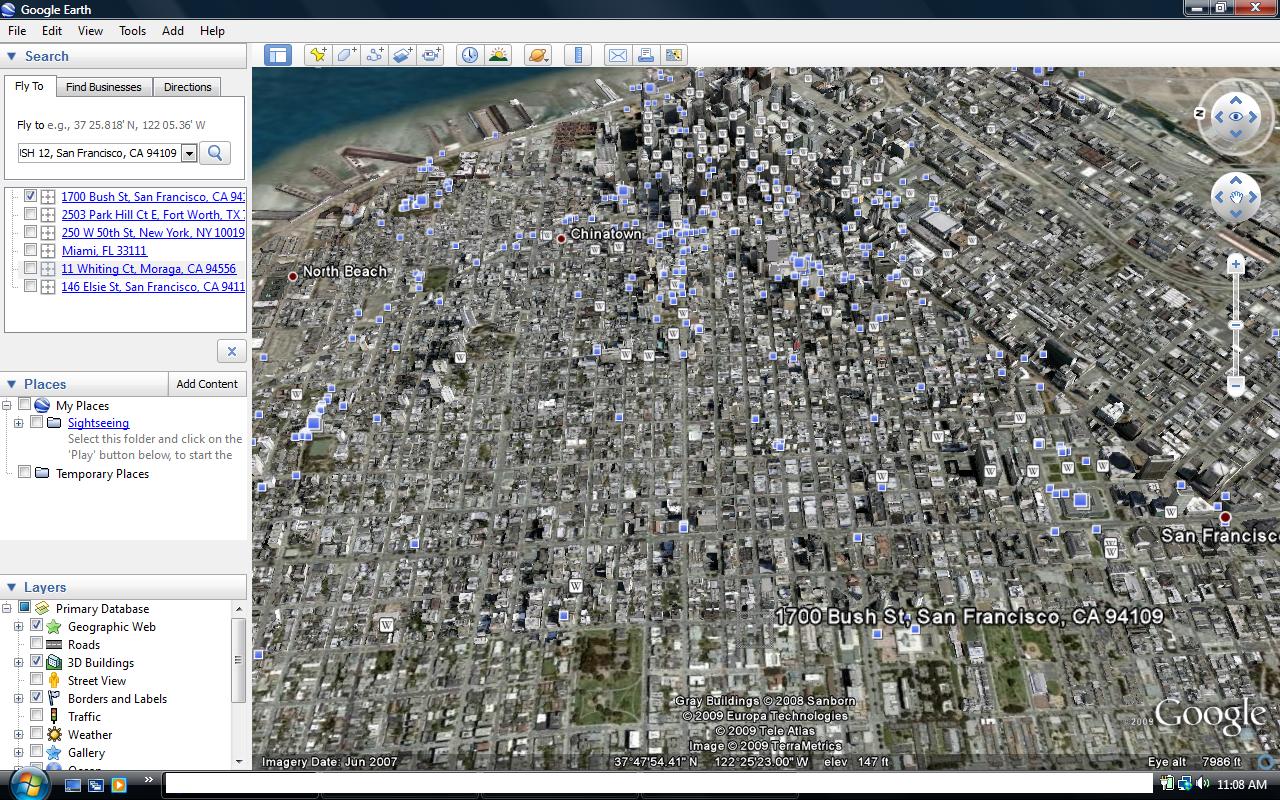Image resolution: width=1280 pixels, height=800 pixels.
Task: Toggle sunlight across the landscape
Action: pyautogui.click(x=498, y=55)
